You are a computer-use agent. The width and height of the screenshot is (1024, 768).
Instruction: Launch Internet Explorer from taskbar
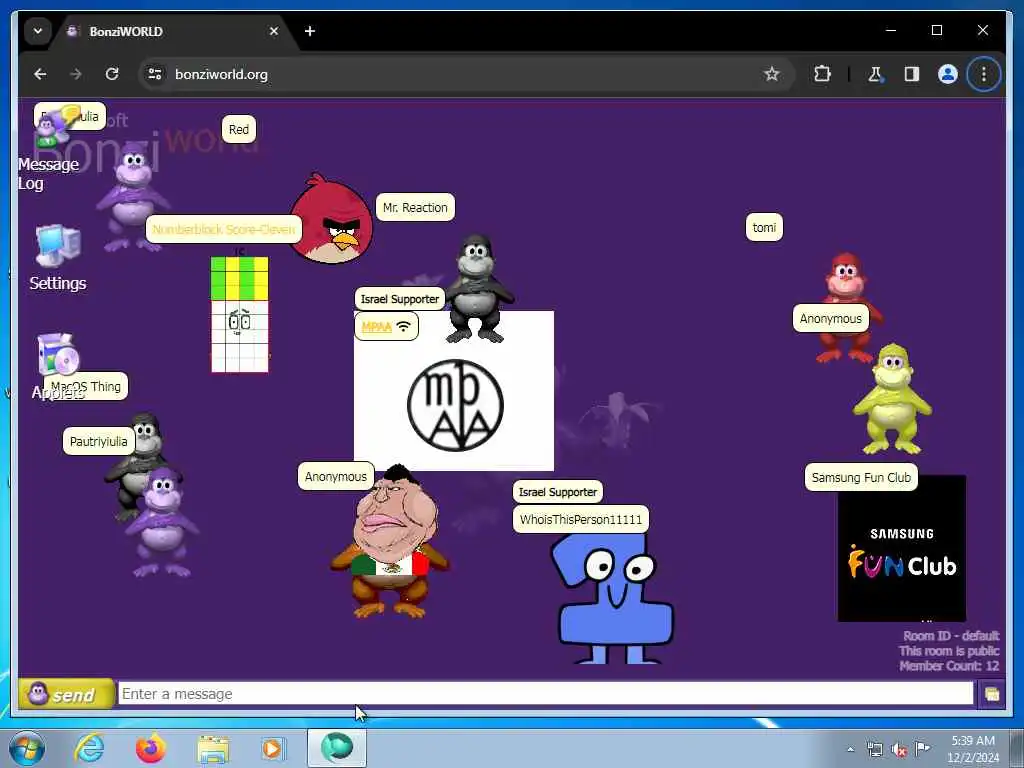pos(89,748)
